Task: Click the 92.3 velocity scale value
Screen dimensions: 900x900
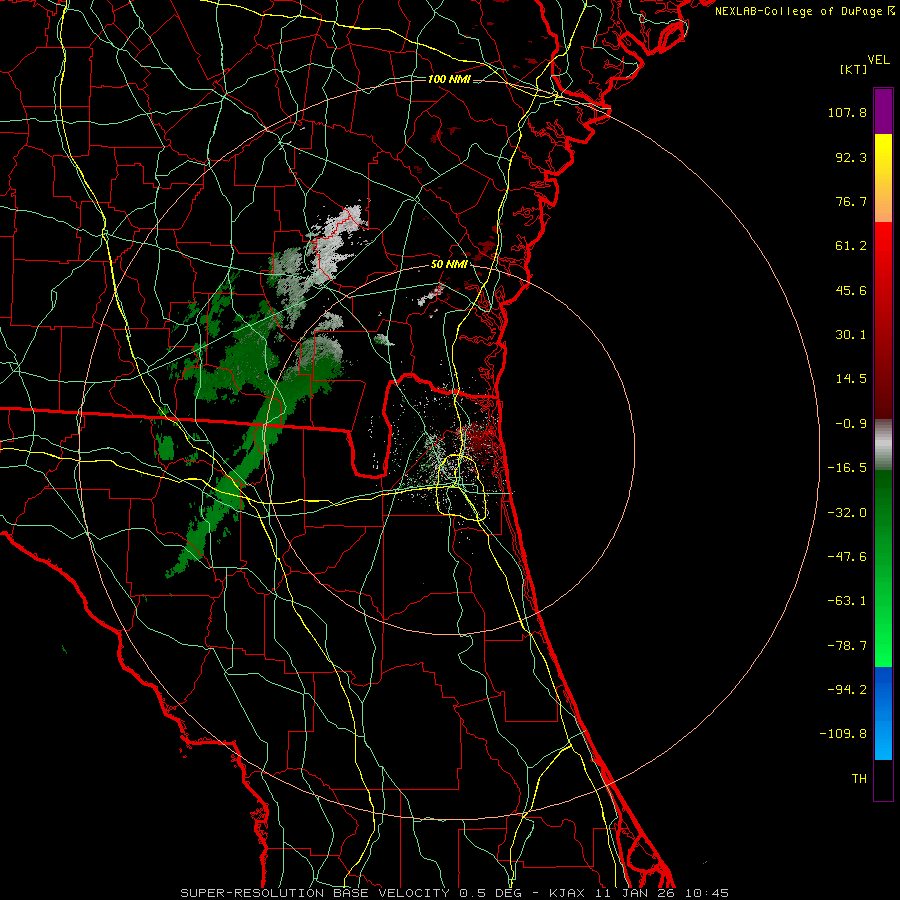Action: (851, 157)
